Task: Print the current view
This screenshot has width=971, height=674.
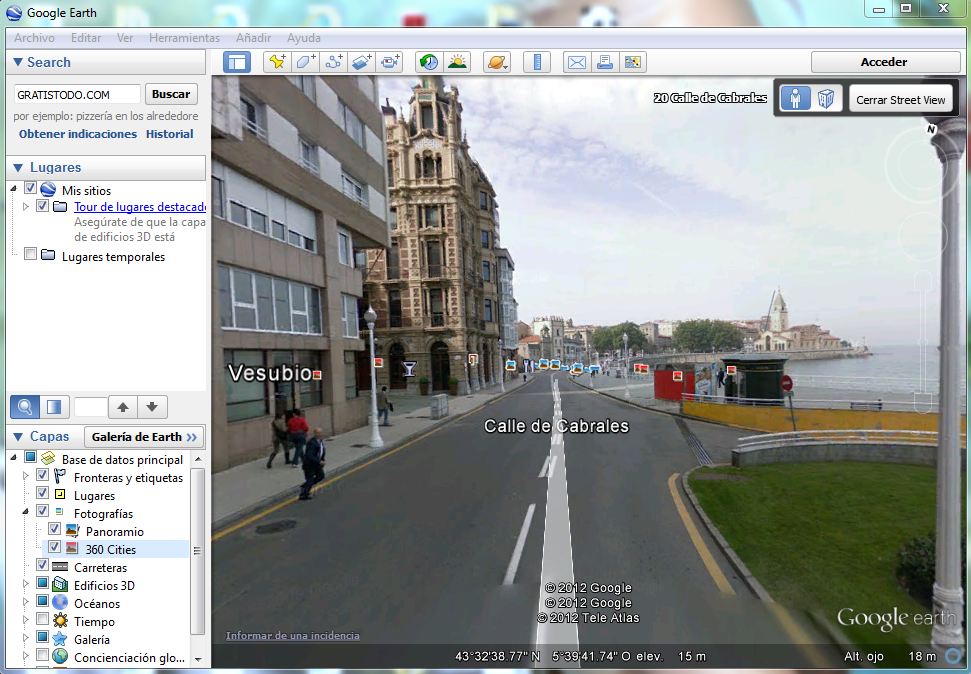Action: coord(604,62)
